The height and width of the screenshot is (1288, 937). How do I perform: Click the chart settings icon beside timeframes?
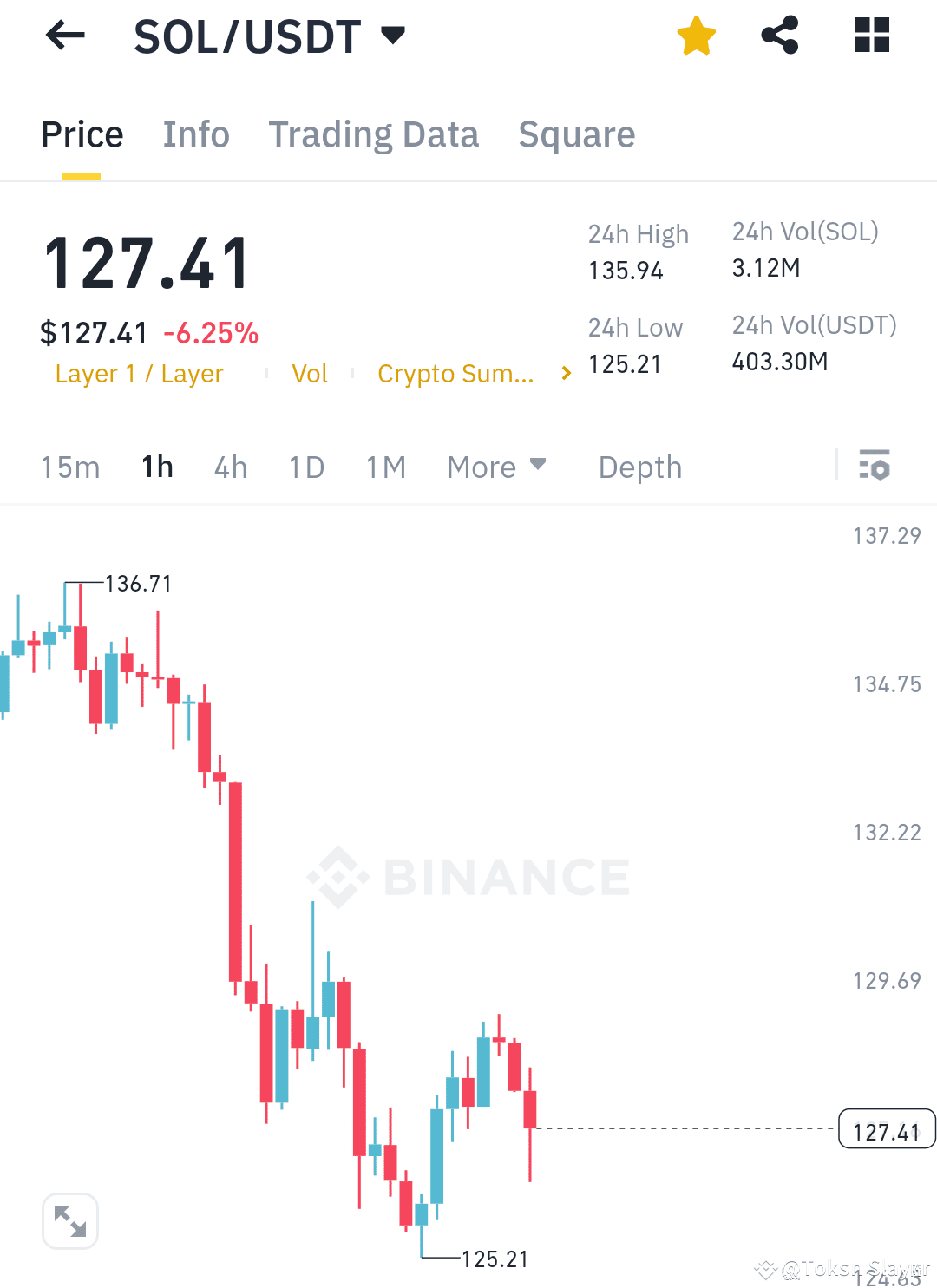tap(875, 467)
